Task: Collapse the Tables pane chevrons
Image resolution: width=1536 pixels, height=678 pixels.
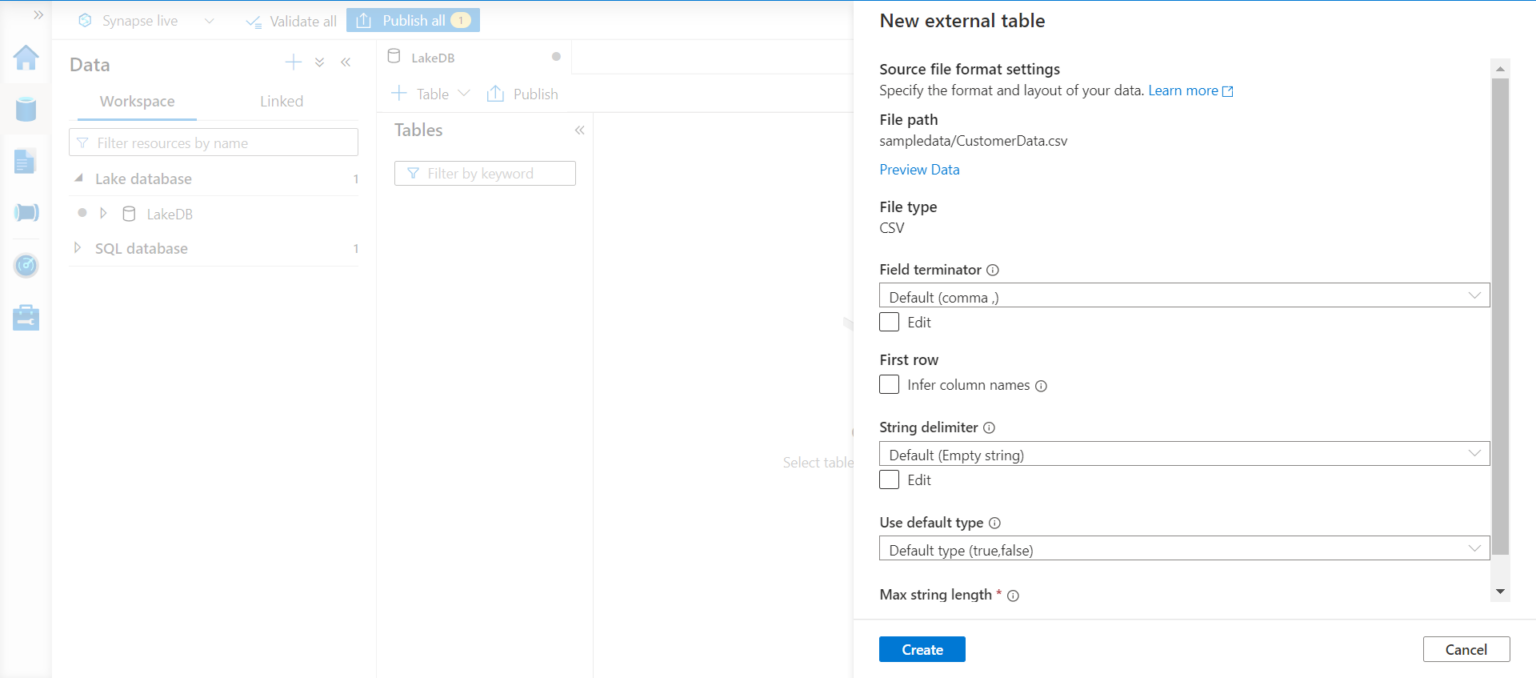Action: coord(579,130)
